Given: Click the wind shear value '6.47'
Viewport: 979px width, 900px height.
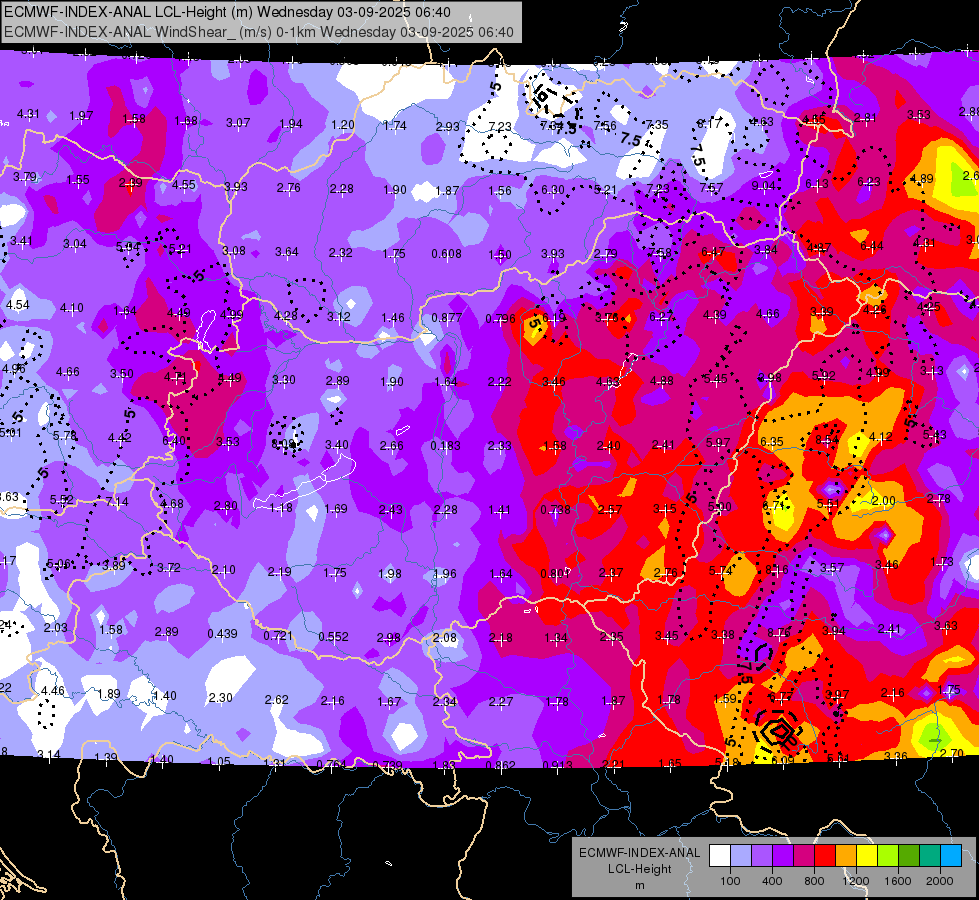Looking at the screenshot, I should click(713, 251).
